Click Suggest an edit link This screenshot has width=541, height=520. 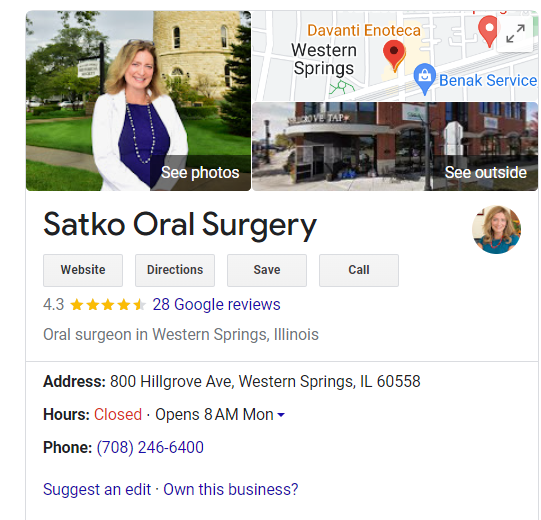(97, 489)
